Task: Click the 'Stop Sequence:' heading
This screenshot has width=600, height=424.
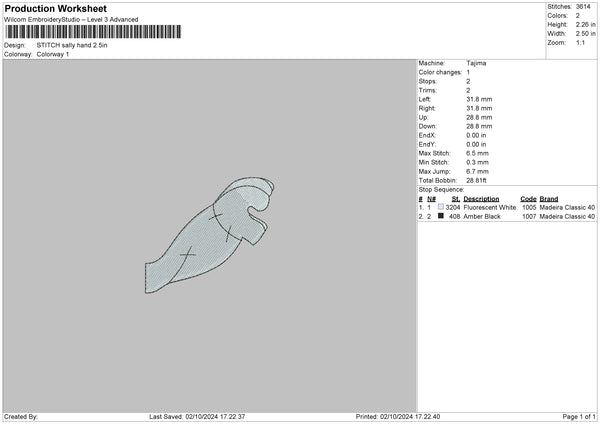Action: (441, 190)
